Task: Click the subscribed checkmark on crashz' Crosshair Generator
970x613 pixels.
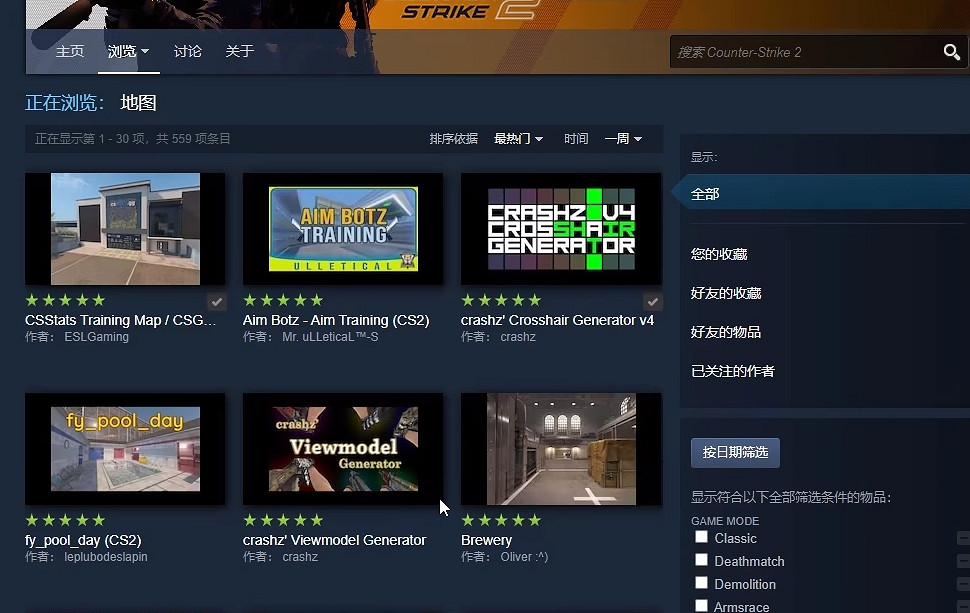Action: point(652,300)
